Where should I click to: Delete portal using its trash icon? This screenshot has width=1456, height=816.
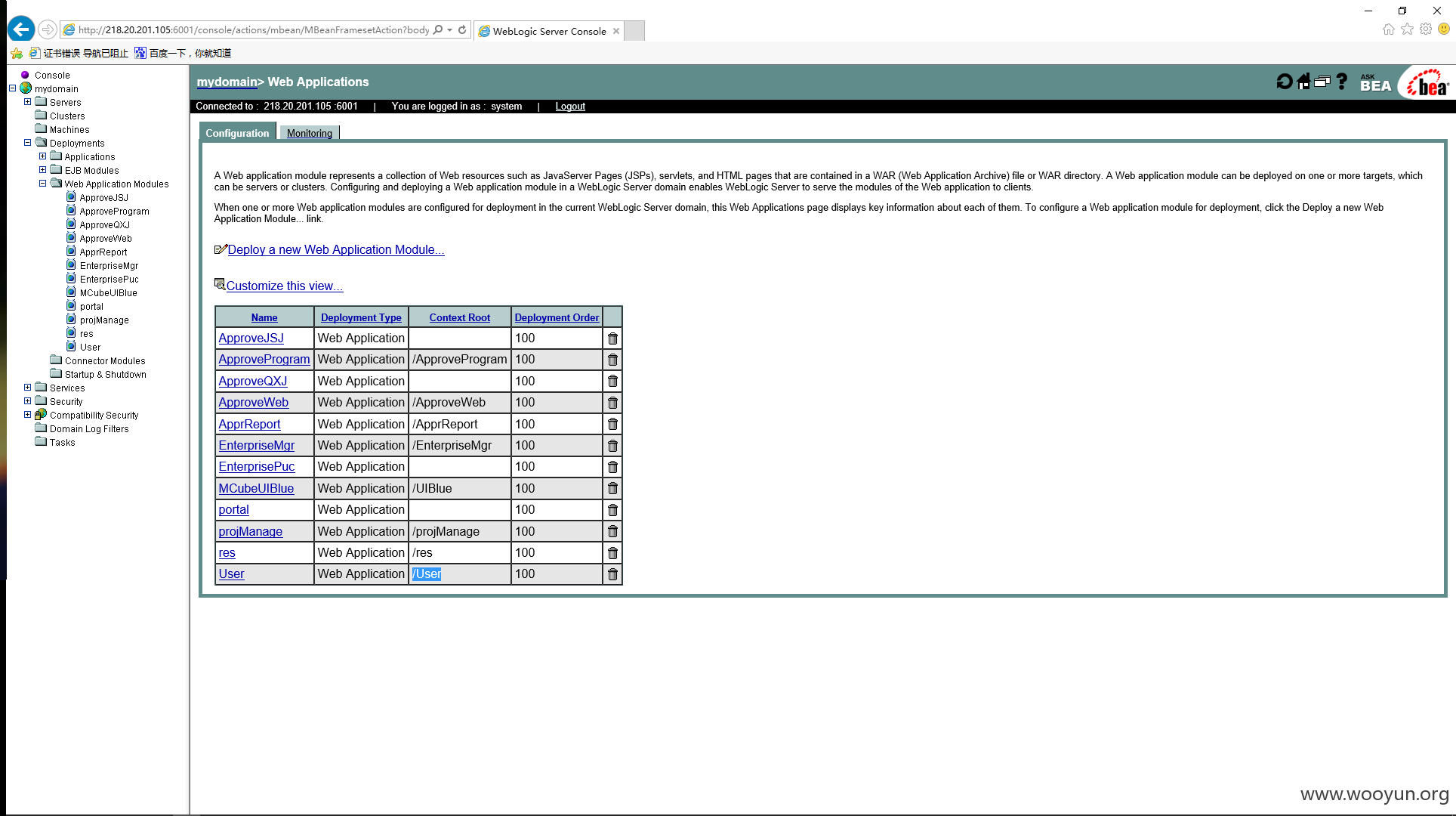click(612, 510)
